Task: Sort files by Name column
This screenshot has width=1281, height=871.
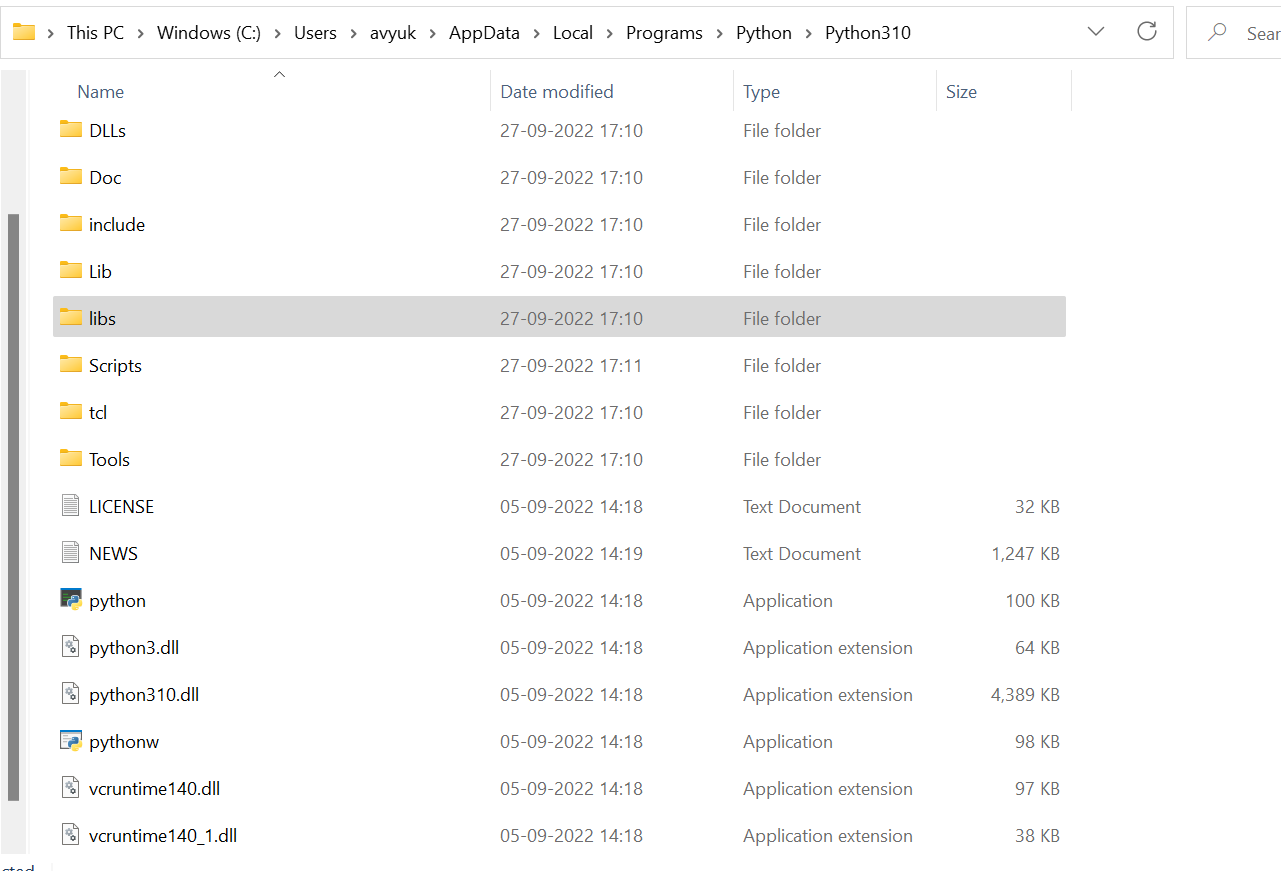Action: point(101,92)
